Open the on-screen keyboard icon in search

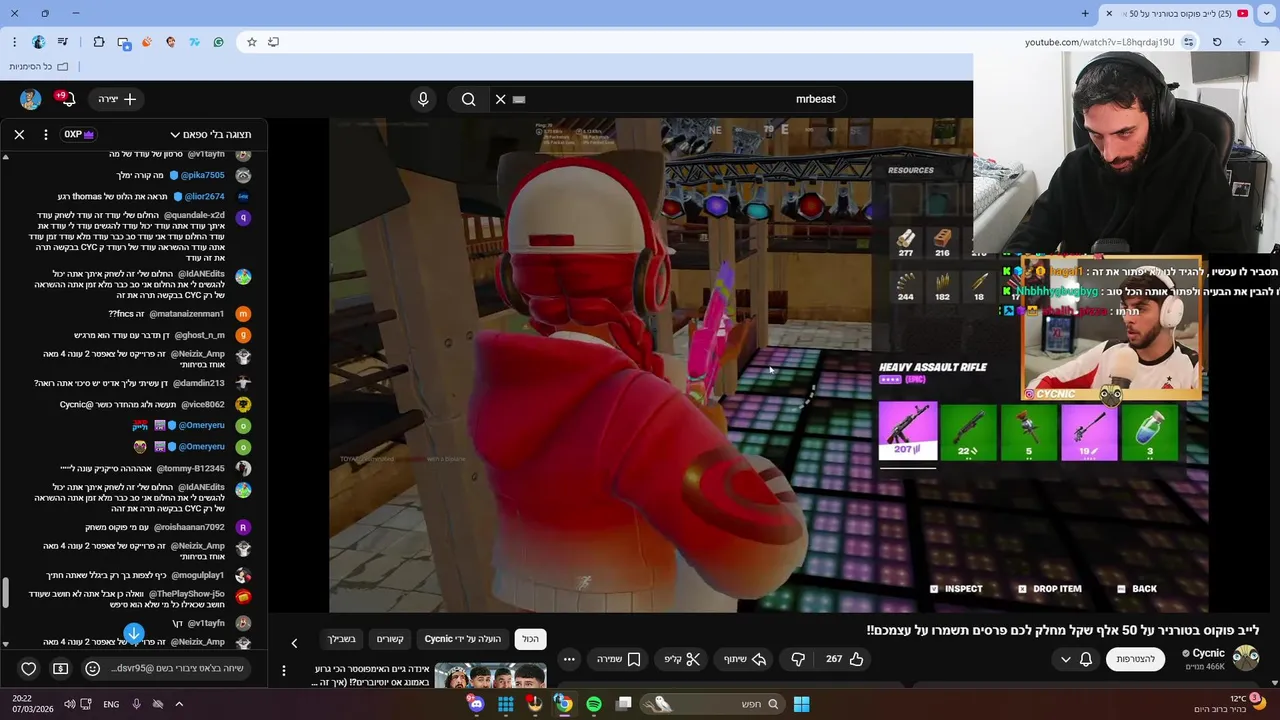(518, 99)
